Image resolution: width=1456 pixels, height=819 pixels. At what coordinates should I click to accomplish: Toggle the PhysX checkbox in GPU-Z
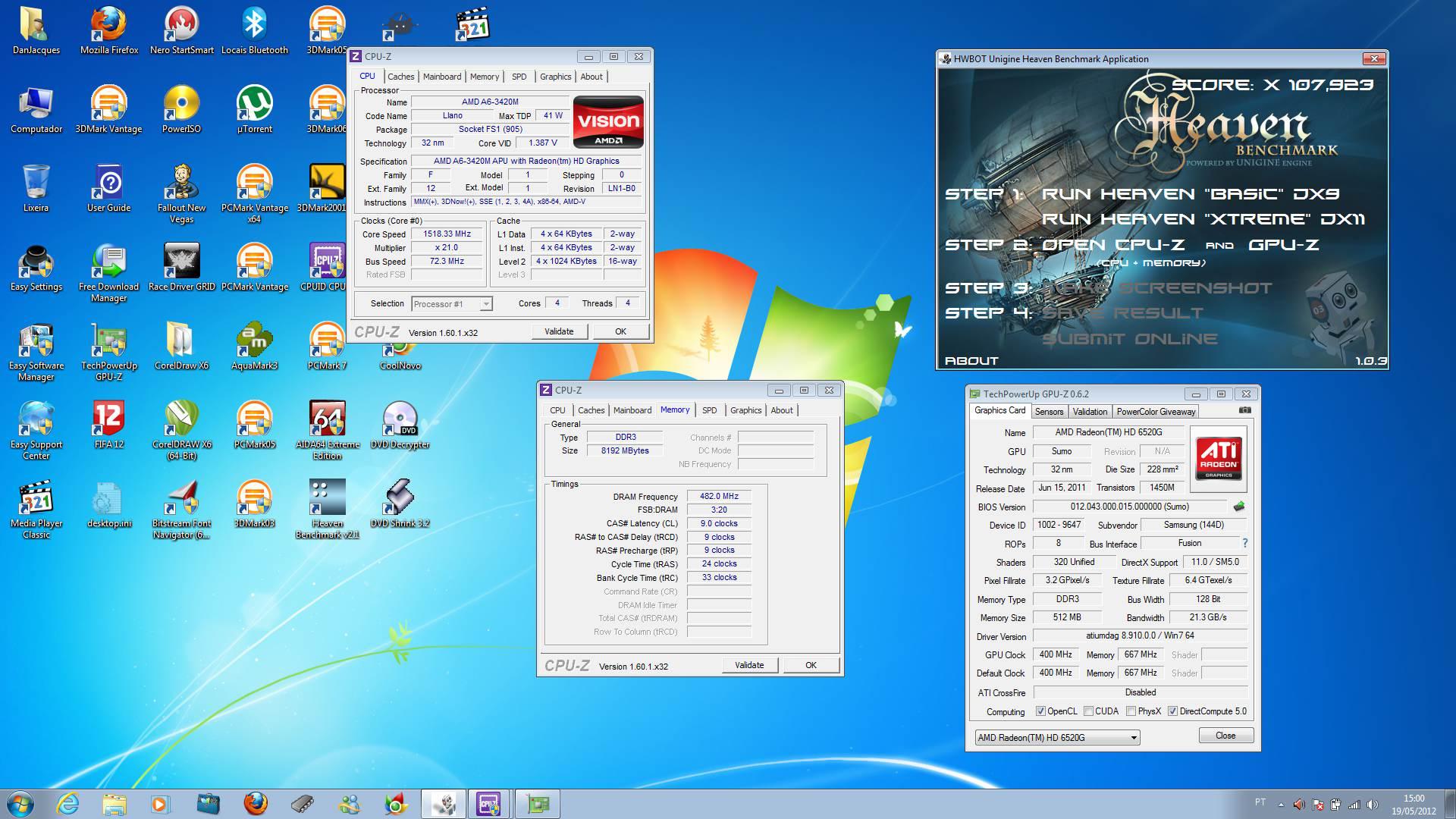point(1131,711)
